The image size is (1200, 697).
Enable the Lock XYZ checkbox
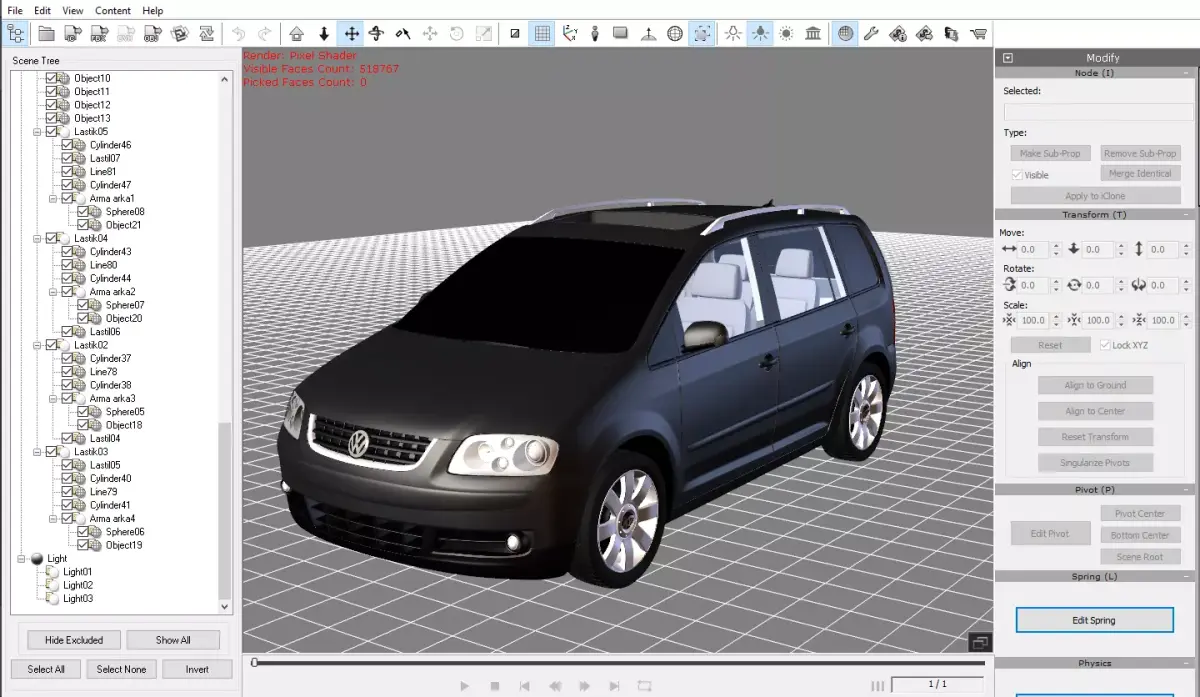click(1107, 344)
